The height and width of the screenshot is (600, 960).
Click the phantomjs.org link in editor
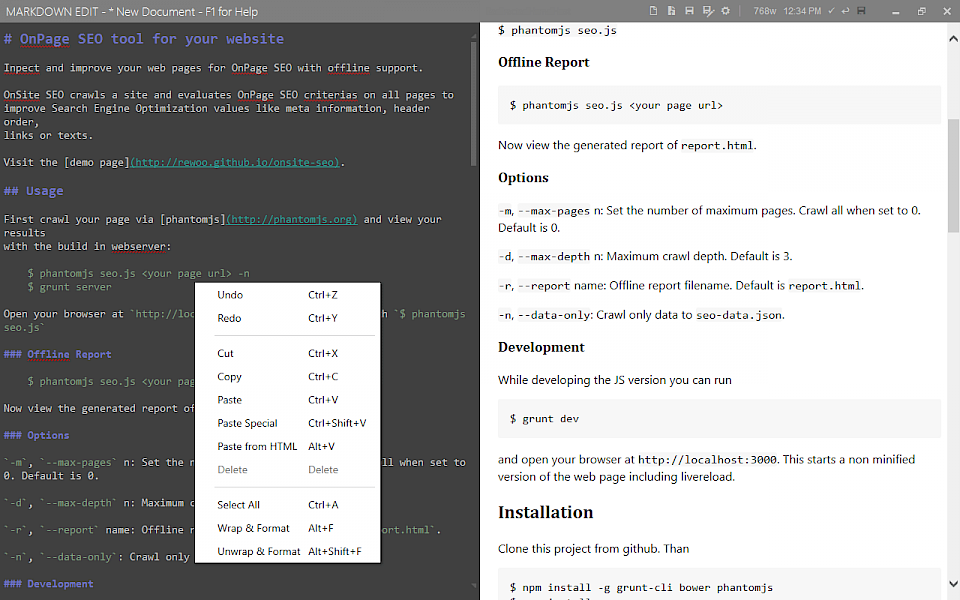click(x=291, y=219)
